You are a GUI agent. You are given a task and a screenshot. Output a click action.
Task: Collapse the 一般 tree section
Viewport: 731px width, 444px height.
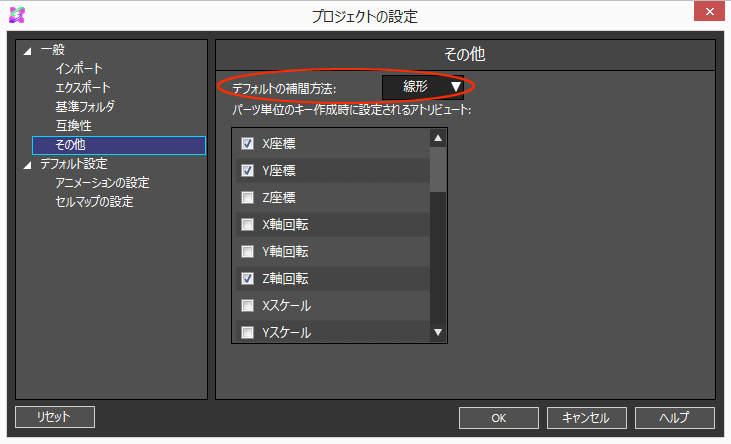point(28,51)
